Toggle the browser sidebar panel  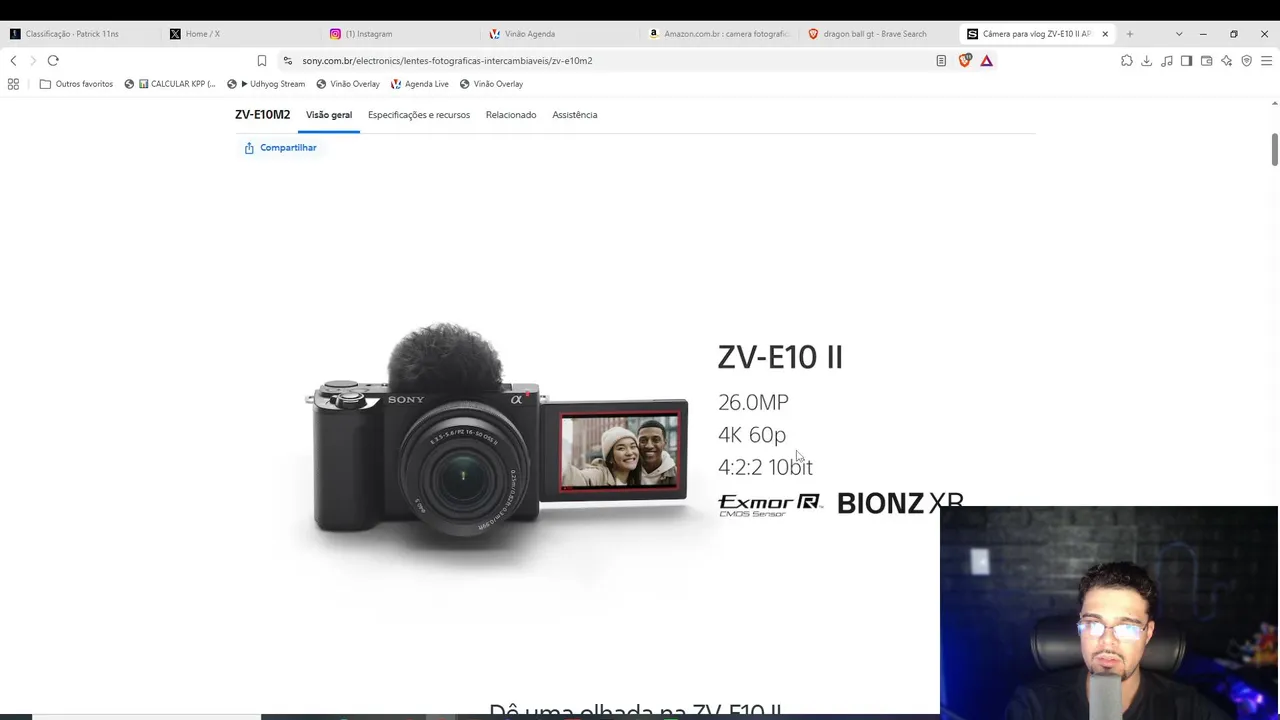coord(1187,61)
